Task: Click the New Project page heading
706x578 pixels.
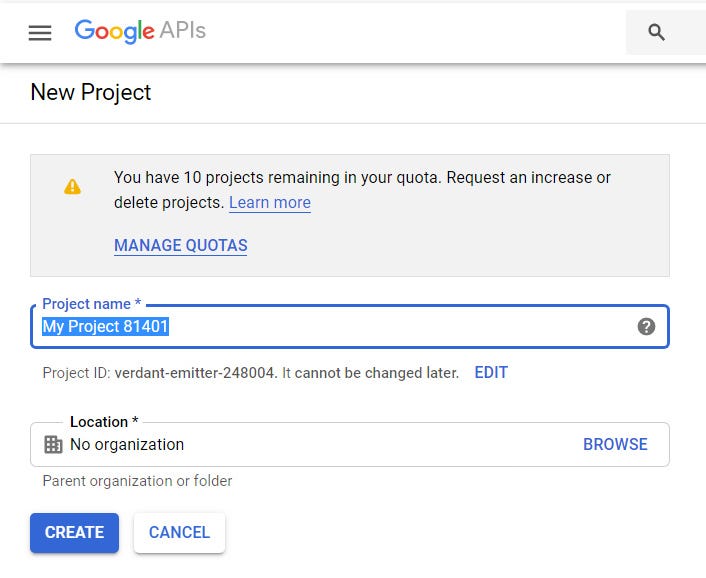Action: [x=91, y=92]
